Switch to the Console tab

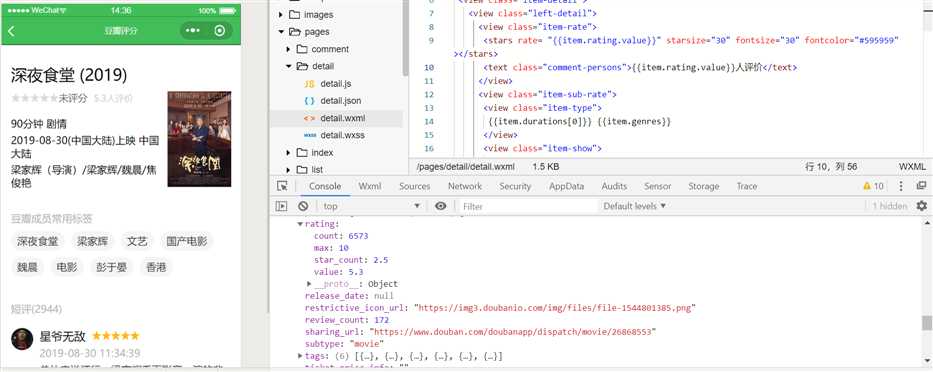(x=325, y=186)
